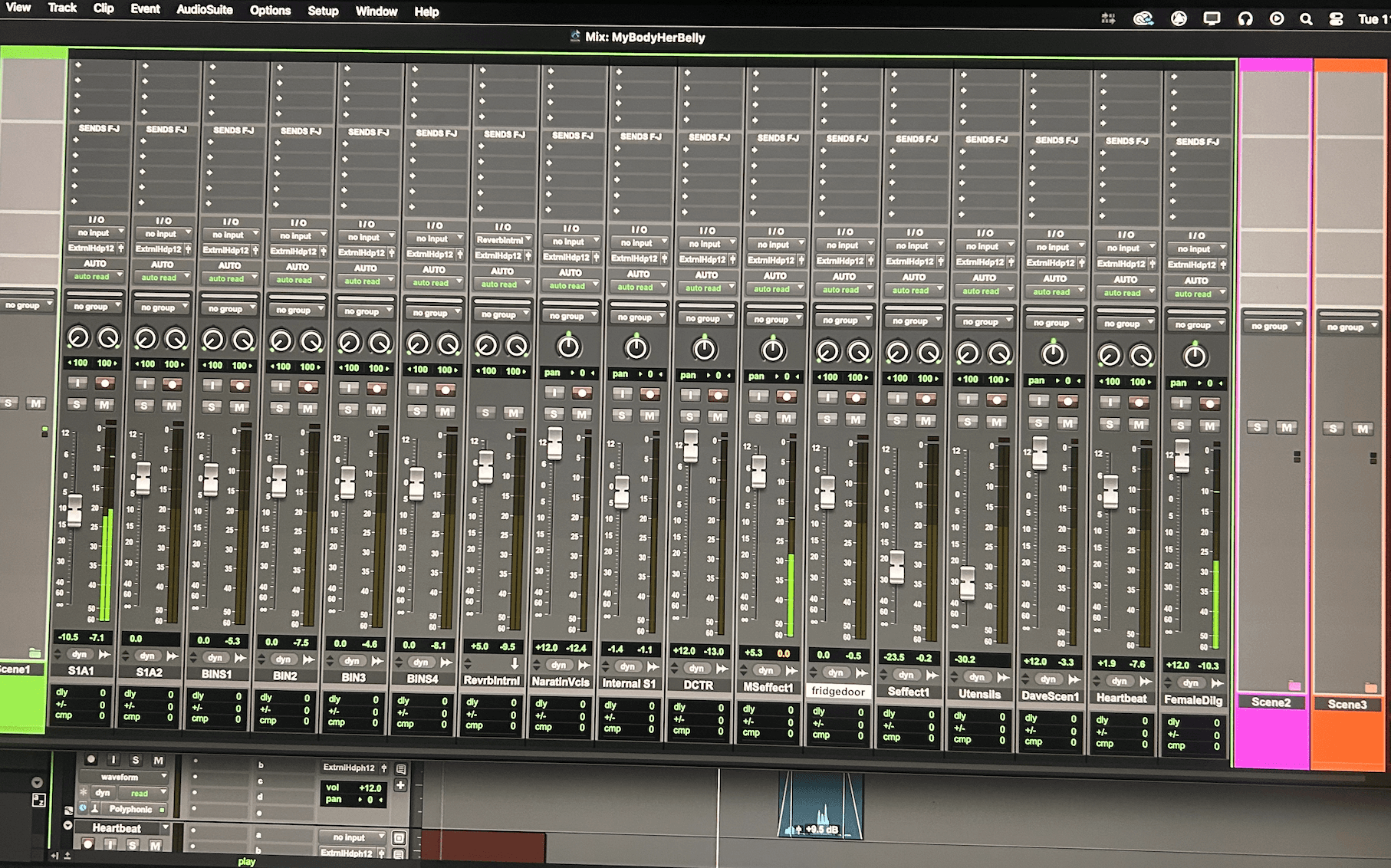Viewport: 1391px width, 868px height.
Task: Click the dyn button on BIN3 track
Action: click(352, 660)
